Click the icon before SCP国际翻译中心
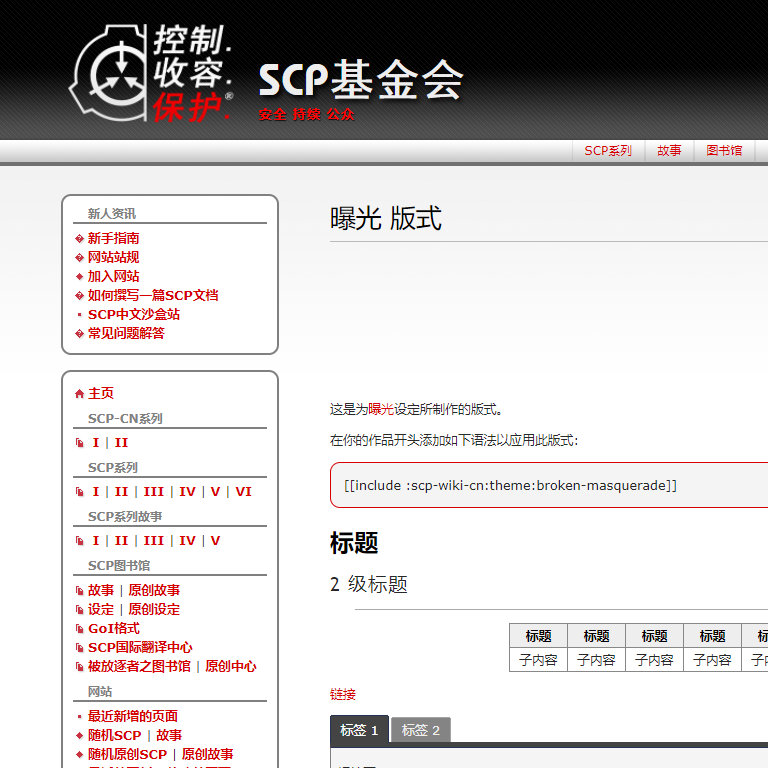Screen dimensions: 768x768 (x=80, y=648)
